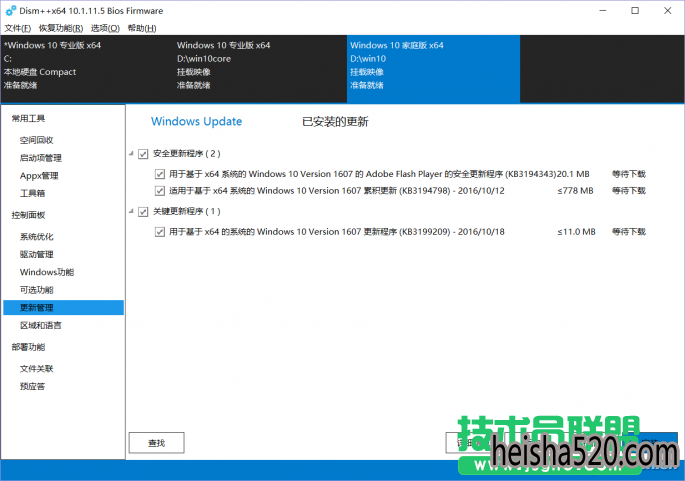Image resolution: width=685 pixels, height=481 pixels.
Task: Click the KB3194798 cumulative update title text
Action: pos(337,190)
